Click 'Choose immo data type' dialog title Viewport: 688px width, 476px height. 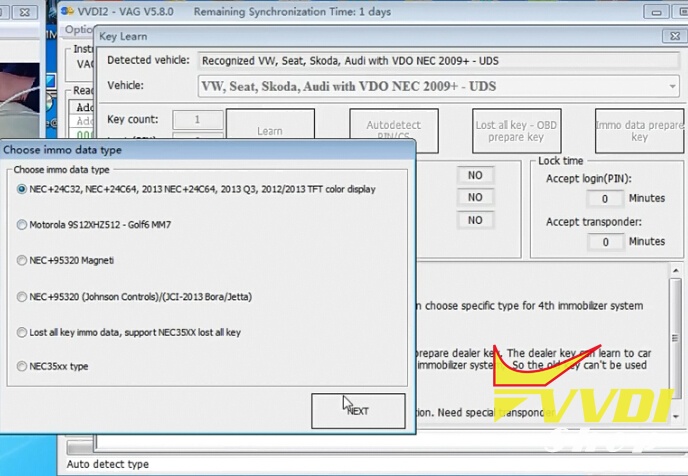[62, 150]
